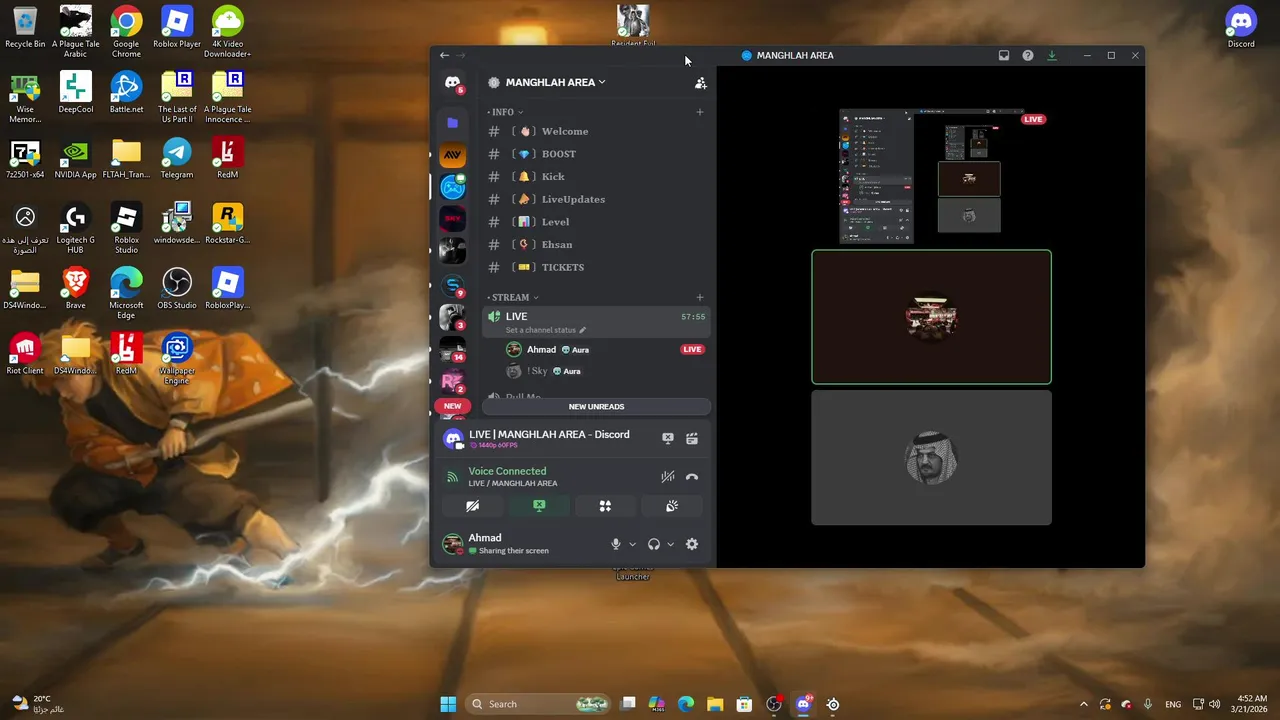Open connection info via the green signal icon
The height and width of the screenshot is (720, 1280).
(x=452, y=477)
